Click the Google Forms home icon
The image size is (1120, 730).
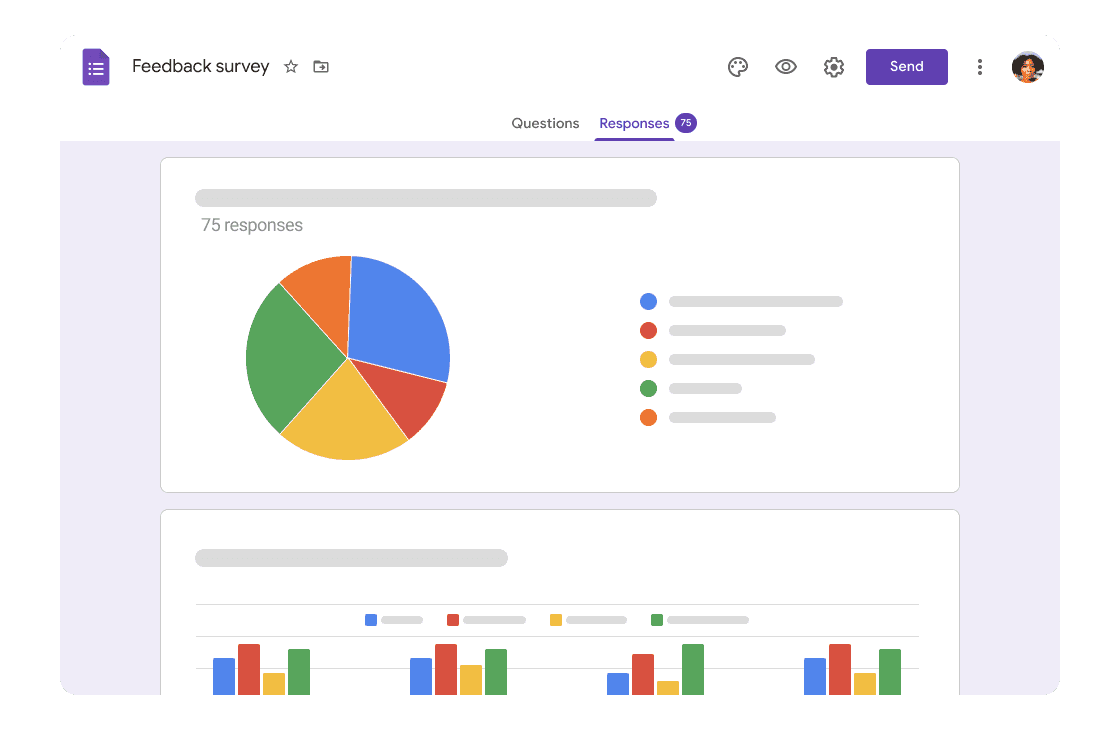[96, 67]
